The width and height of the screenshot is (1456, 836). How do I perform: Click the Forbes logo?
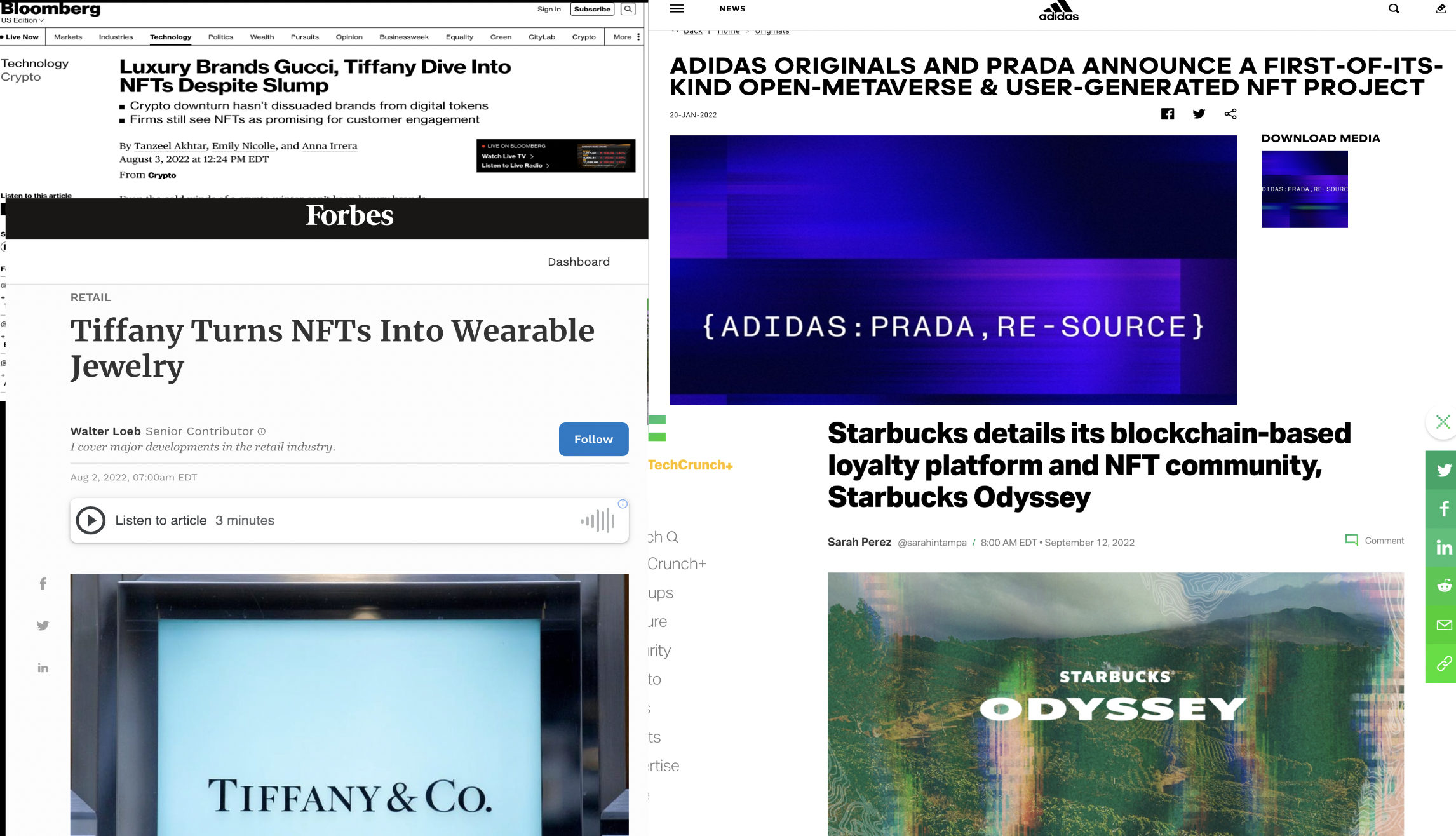[349, 215]
